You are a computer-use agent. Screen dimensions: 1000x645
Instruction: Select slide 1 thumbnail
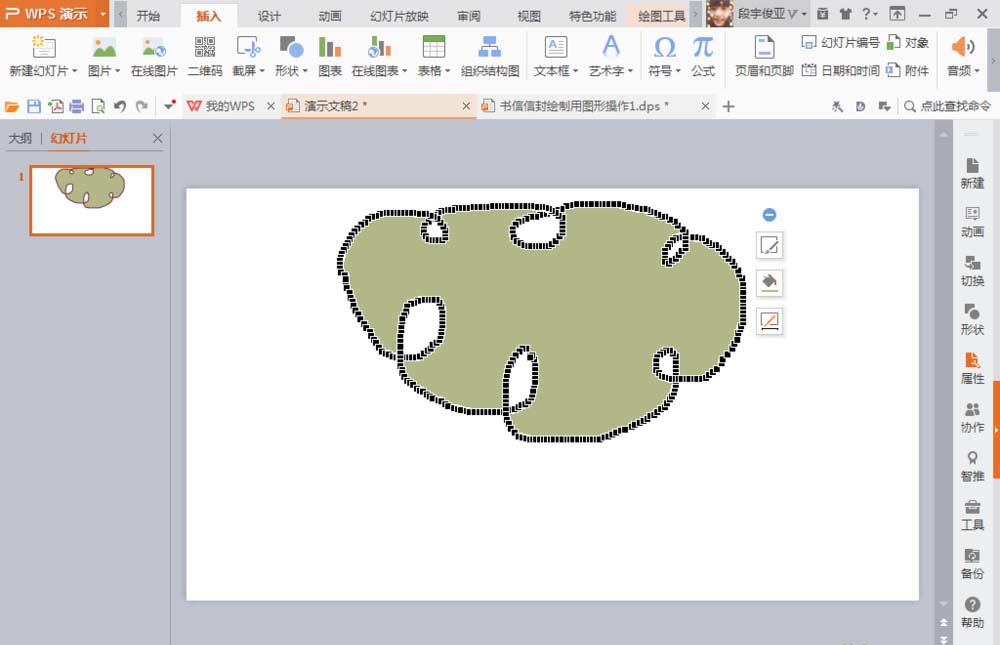[x=91, y=200]
